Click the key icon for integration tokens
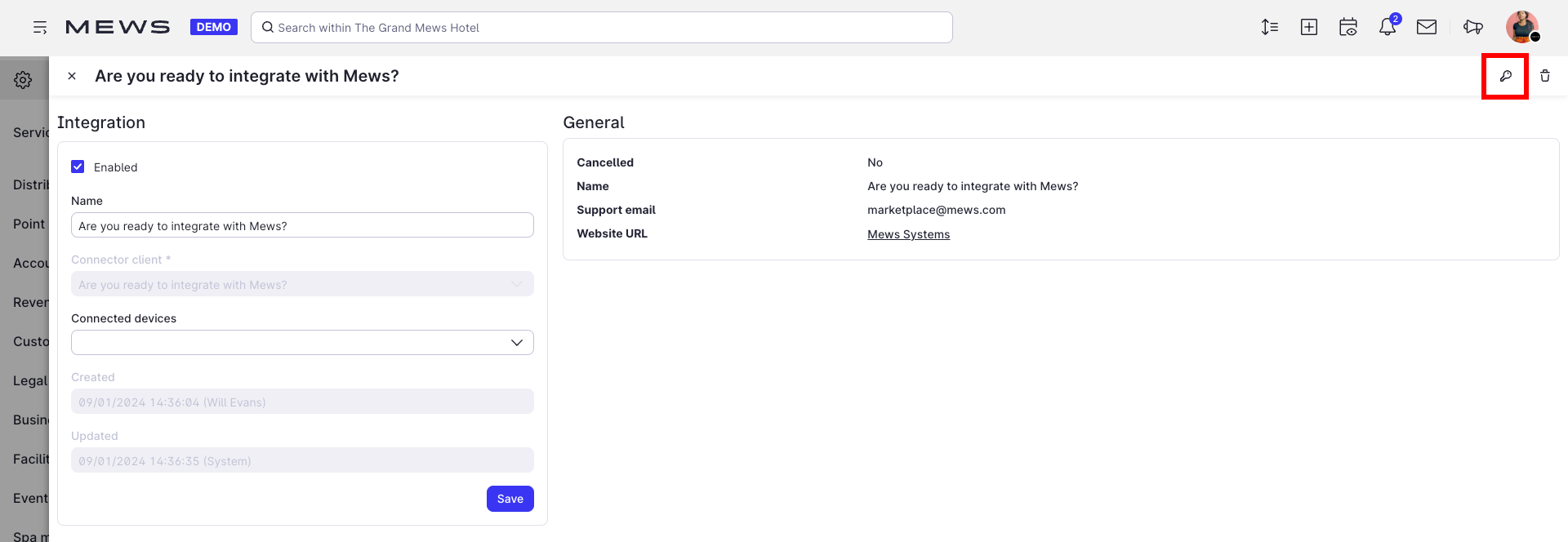Image resolution: width=1568 pixels, height=542 pixels. [1505, 76]
